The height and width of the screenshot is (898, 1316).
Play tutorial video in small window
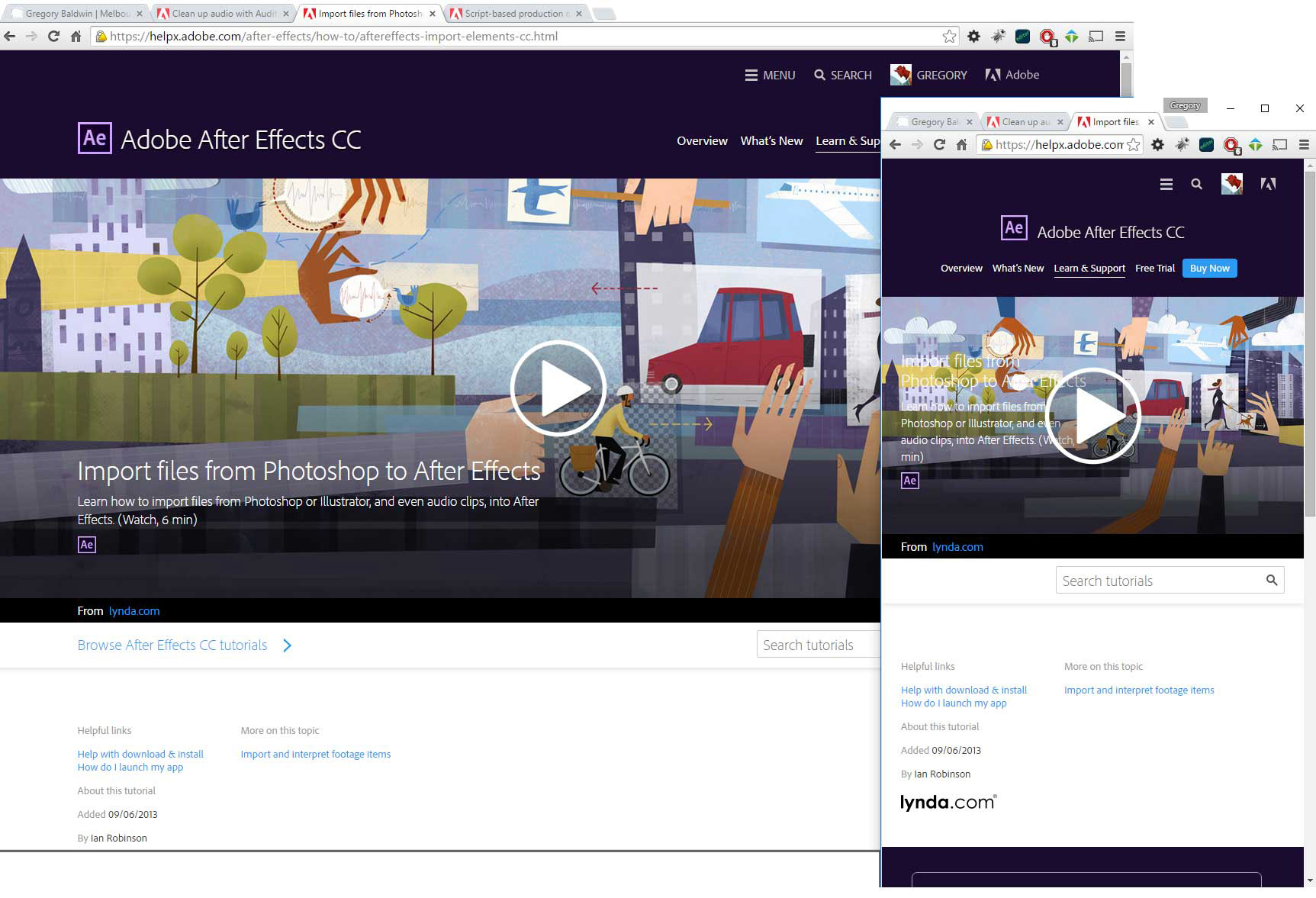1092,416
